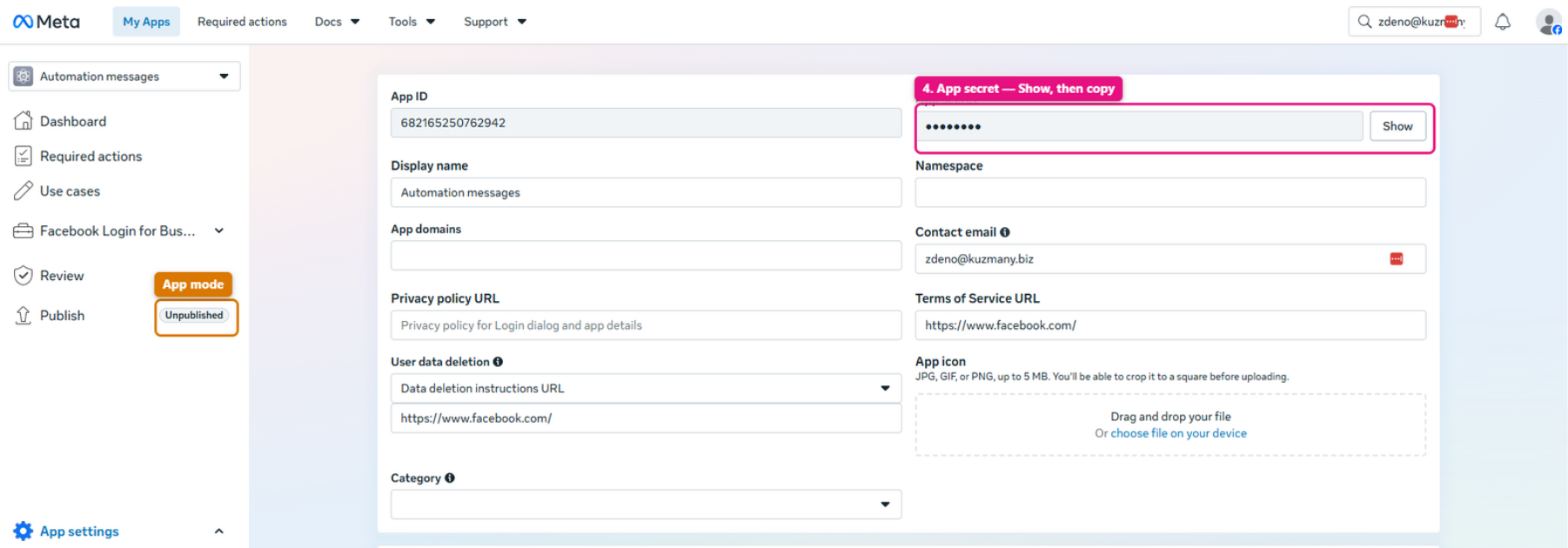The width and height of the screenshot is (1568, 548).
Task: Click the data deletion URL input
Action: point(646,418)
